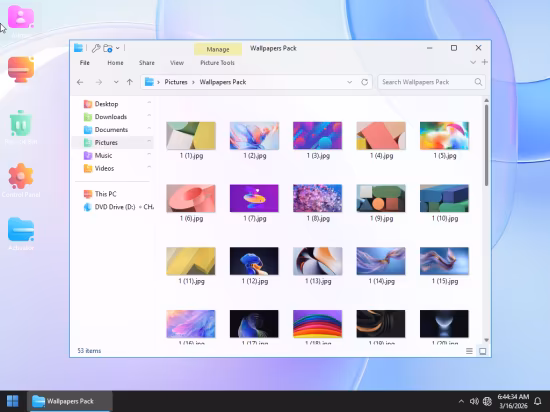Click Wallpapers Pack in the address breadcrumb
This screenshot has height=412, width=550.
[223, 82]
